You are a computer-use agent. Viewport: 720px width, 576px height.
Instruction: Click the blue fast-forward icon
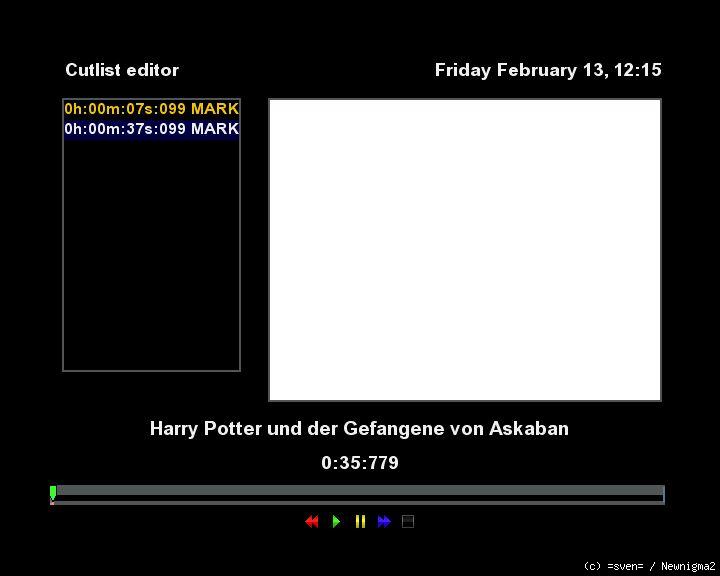[x=384, y=521]
